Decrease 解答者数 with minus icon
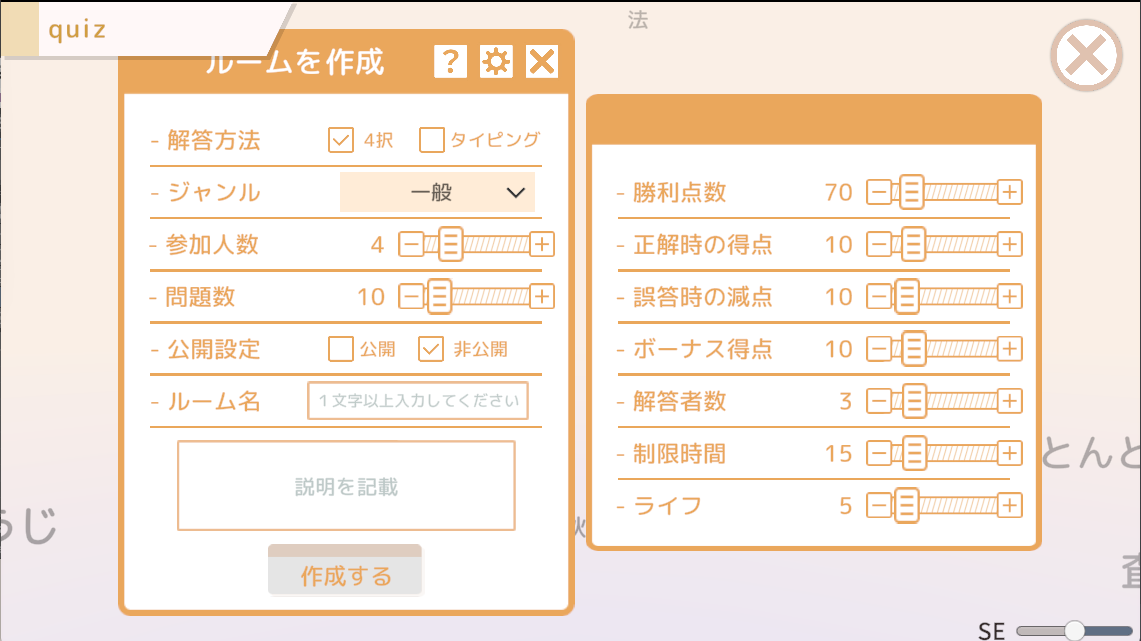1141x641 pixels. 878,401
